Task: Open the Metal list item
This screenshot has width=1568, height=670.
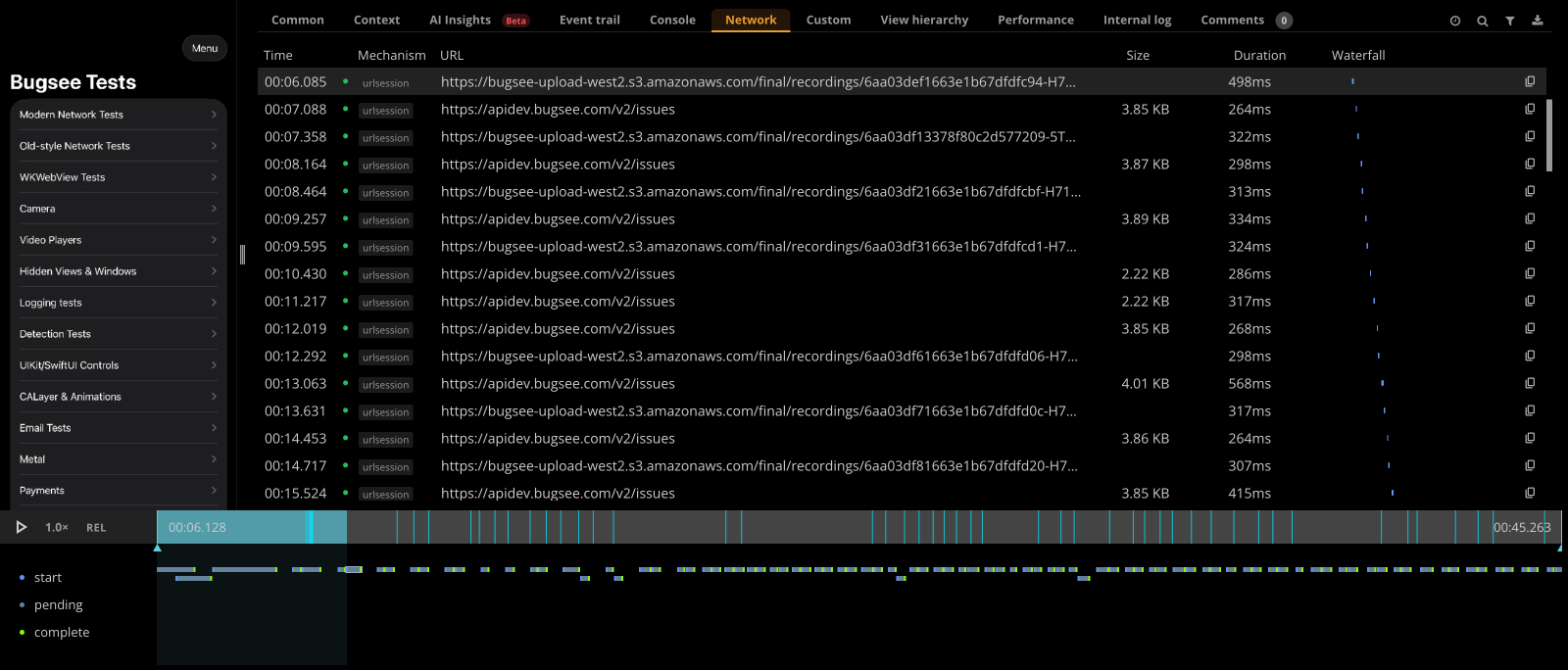Action: pos(119,459)
